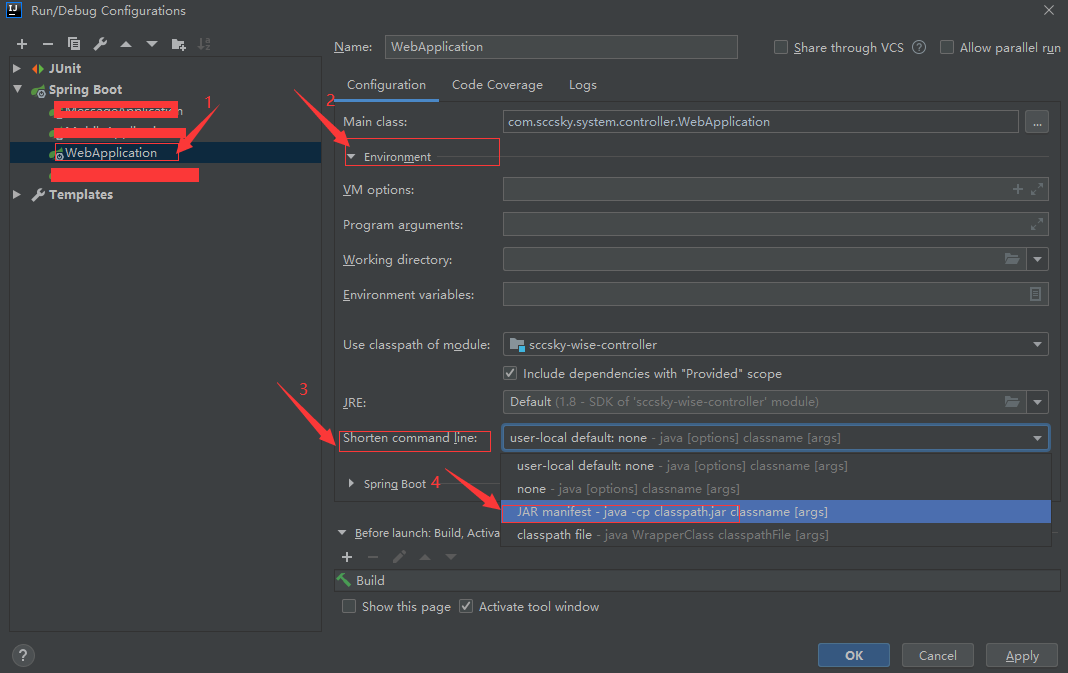The image size is (1068, 673).
Task: Open help with the question mark icon
Action: 22,655
